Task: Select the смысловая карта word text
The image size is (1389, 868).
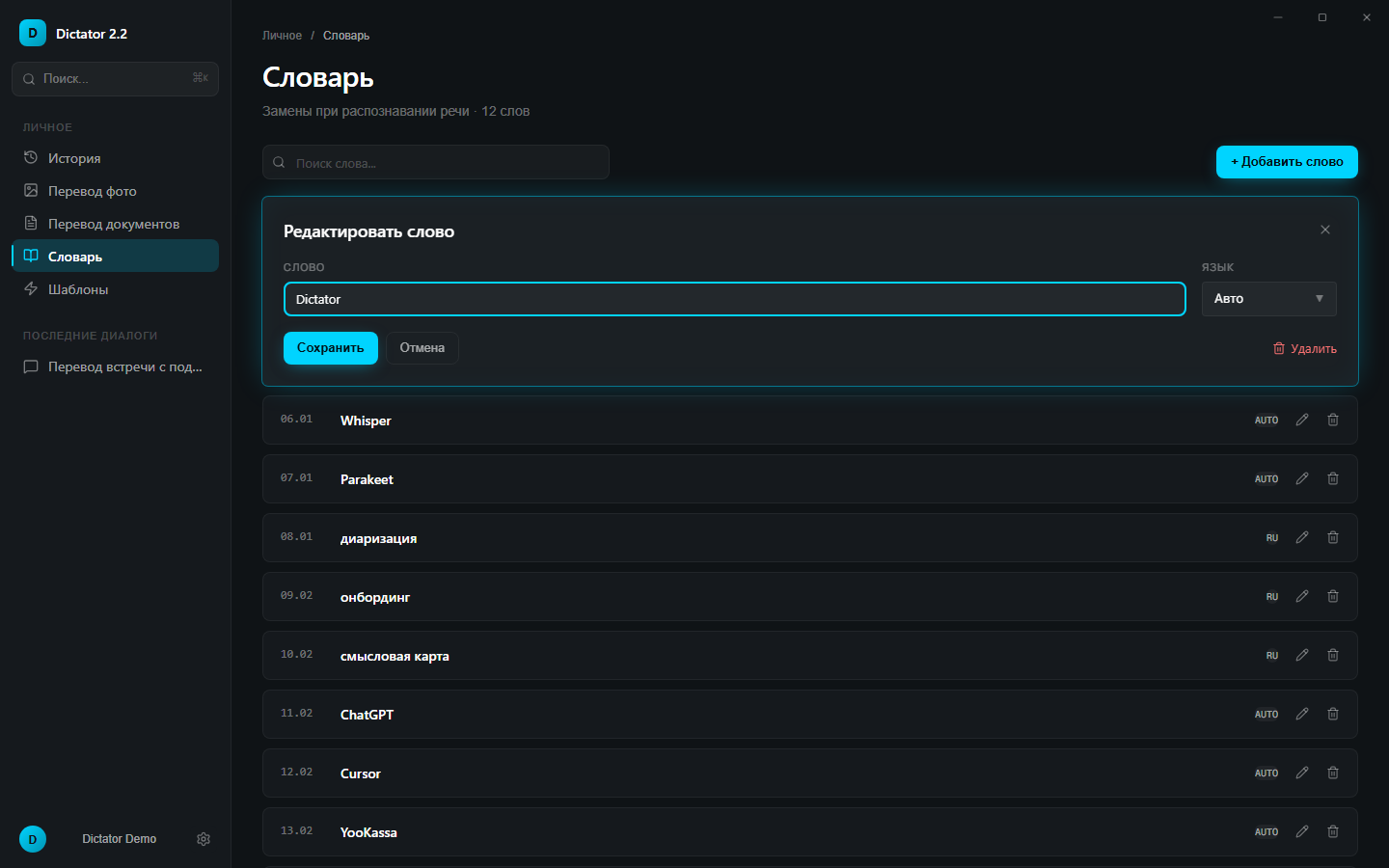Action: (x=395, y=656)
